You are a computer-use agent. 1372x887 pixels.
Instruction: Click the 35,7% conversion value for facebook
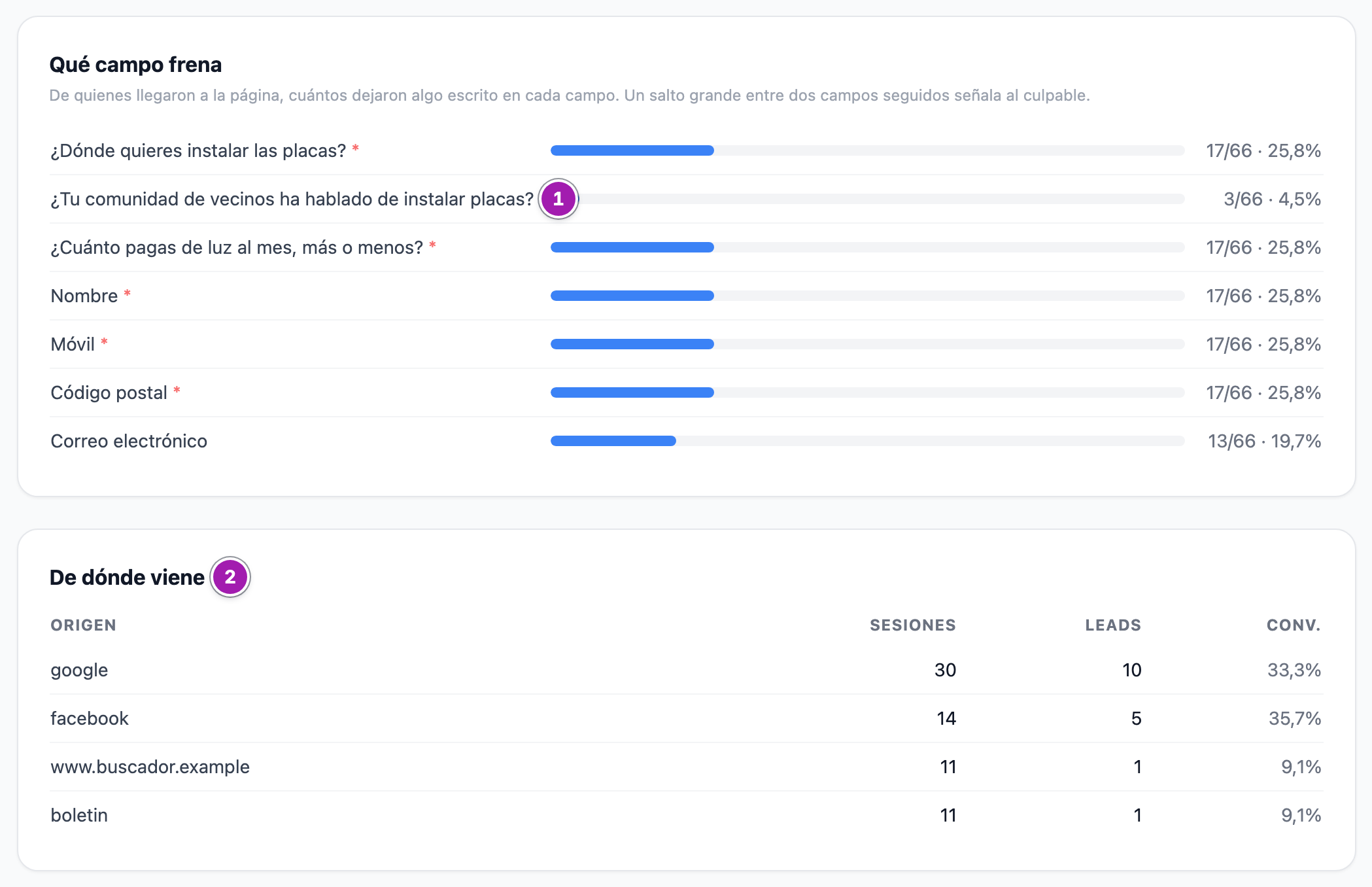click(x=1295, y=718)
